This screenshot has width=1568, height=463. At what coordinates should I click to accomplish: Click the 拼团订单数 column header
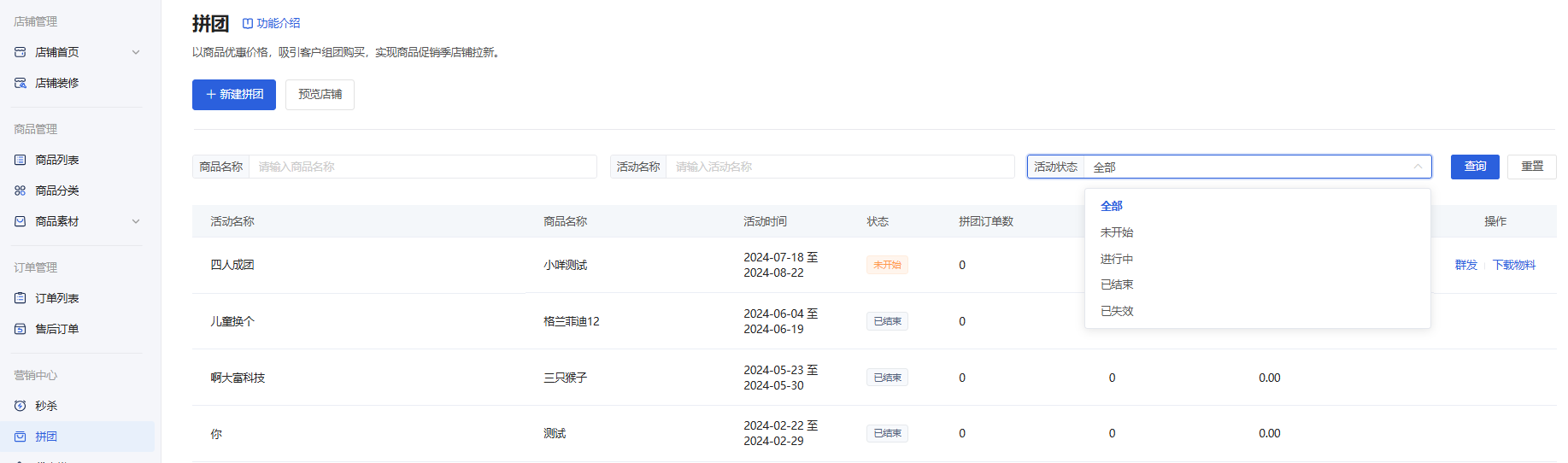(x=986, y=221)
